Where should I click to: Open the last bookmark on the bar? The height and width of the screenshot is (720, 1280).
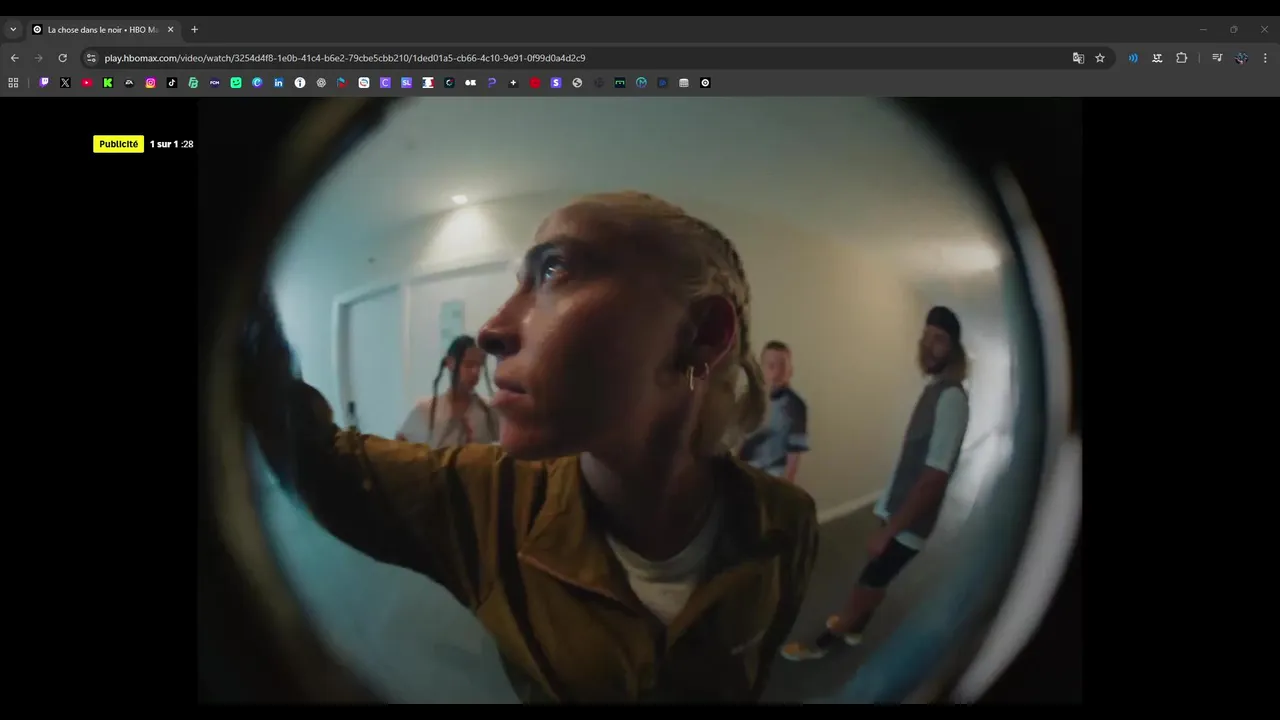click(705, 83)
